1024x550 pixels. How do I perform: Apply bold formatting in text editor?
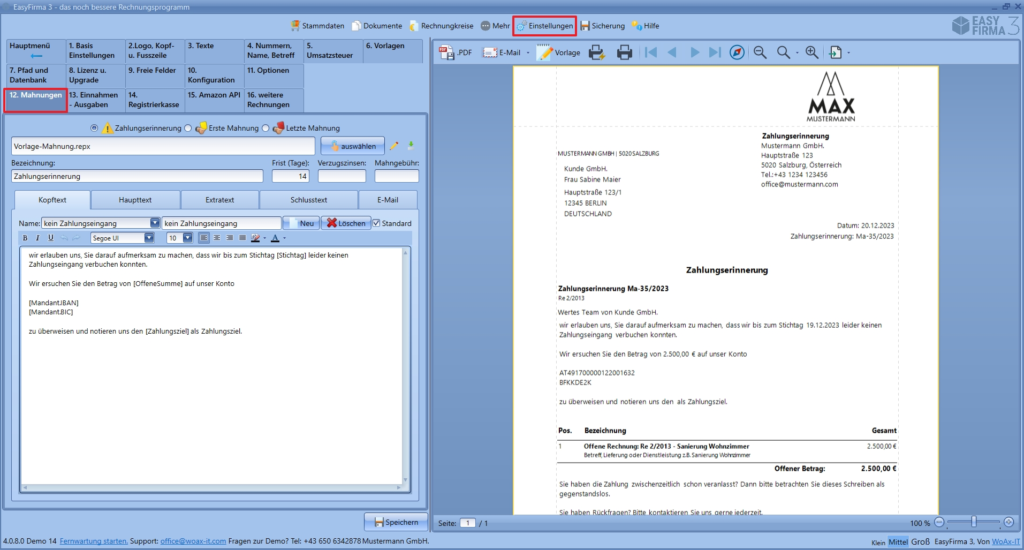pyautogui.click(x=26, y=238)
